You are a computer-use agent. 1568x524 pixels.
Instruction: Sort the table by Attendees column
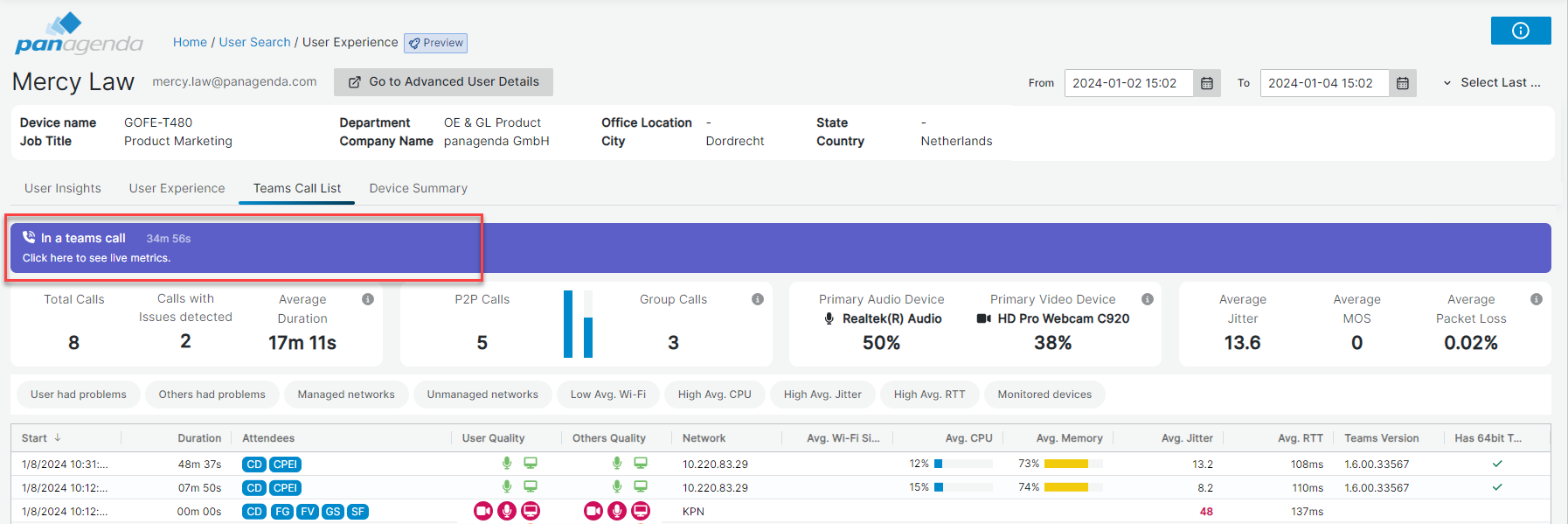click(x=268, y=438)
